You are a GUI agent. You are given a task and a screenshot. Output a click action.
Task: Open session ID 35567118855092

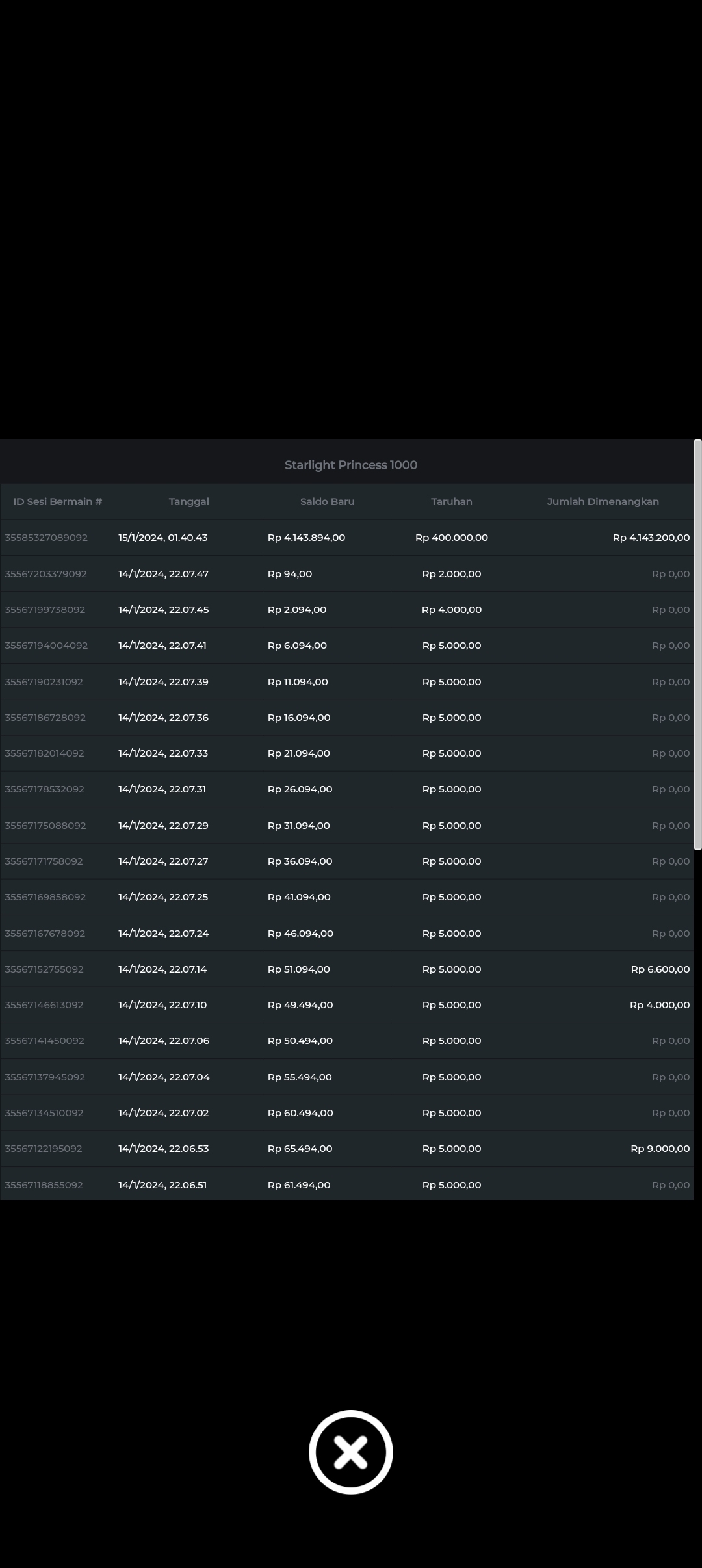pos(44,1184)
